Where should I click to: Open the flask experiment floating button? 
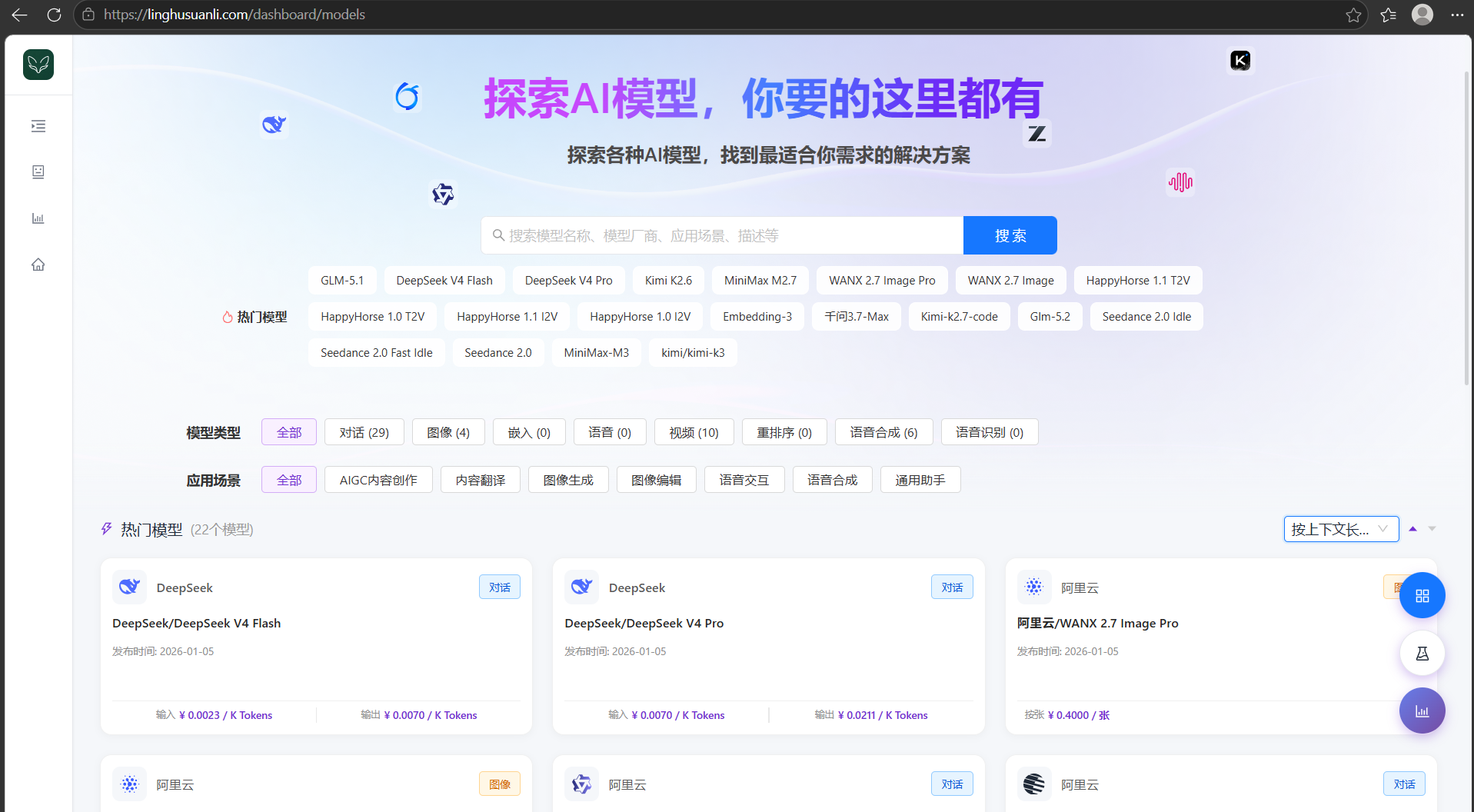pyautogui.click(x=1422, y=654)
